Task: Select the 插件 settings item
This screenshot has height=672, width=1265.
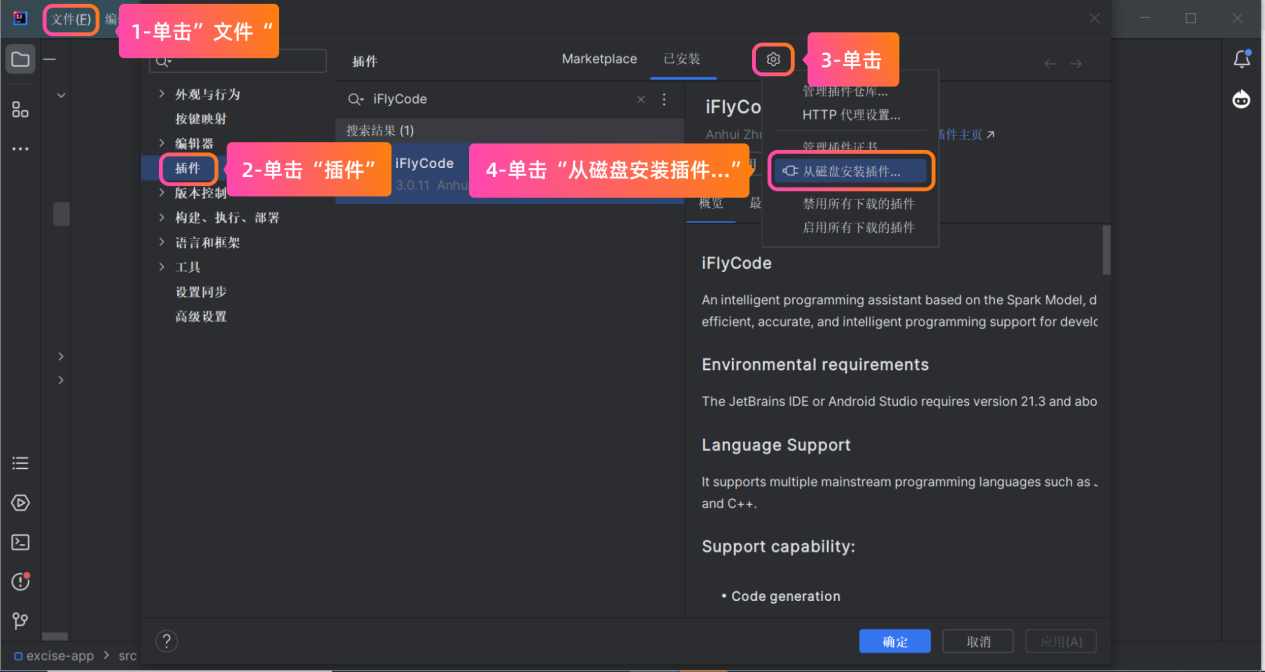Action: [x=188, y=168]
